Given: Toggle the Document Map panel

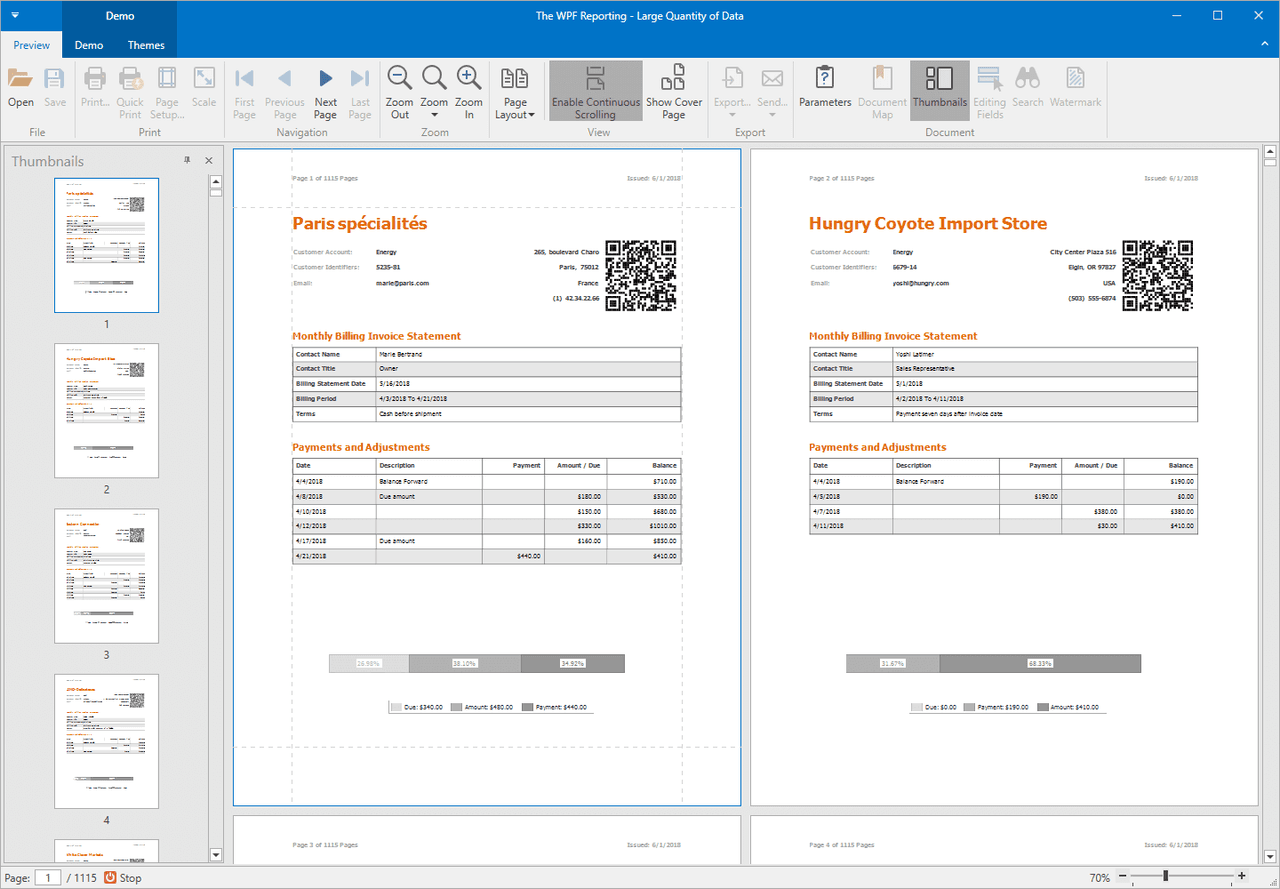Looking at the screenshot, I should click(x=882, y=90).
